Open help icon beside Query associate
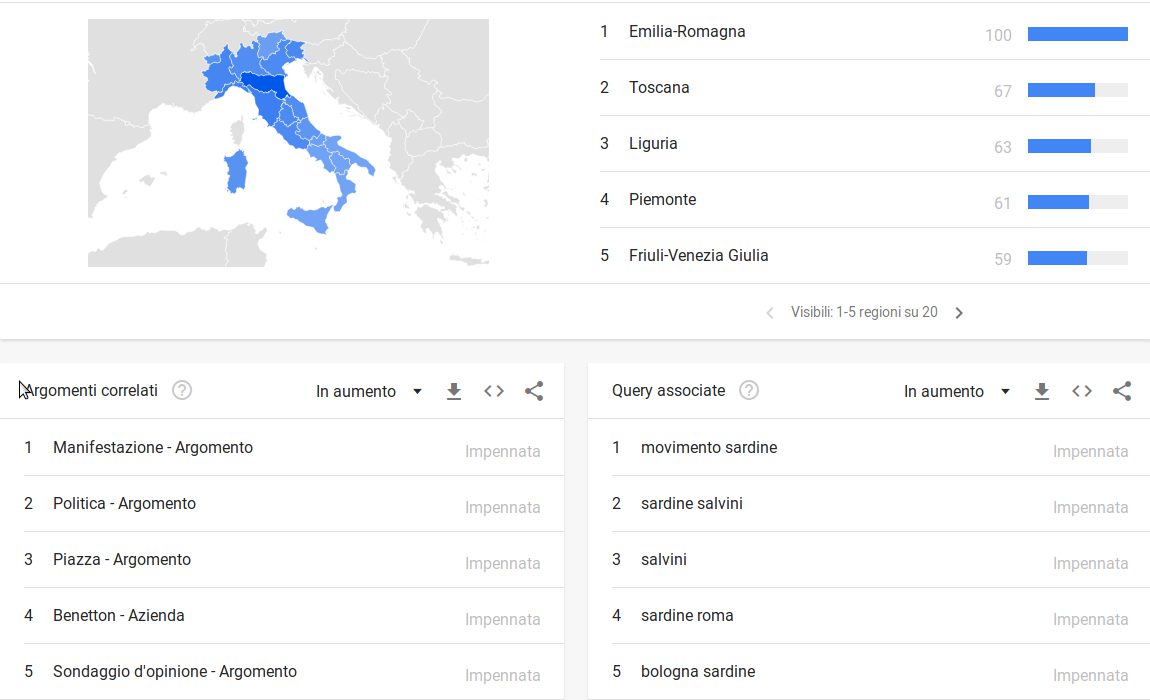 click(749, 391)
